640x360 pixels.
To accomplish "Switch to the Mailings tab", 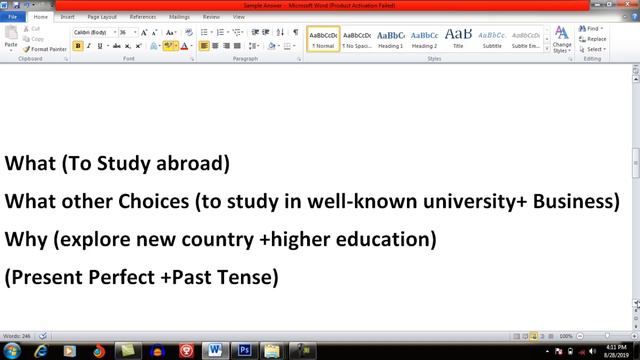I will tap(179, 17).
